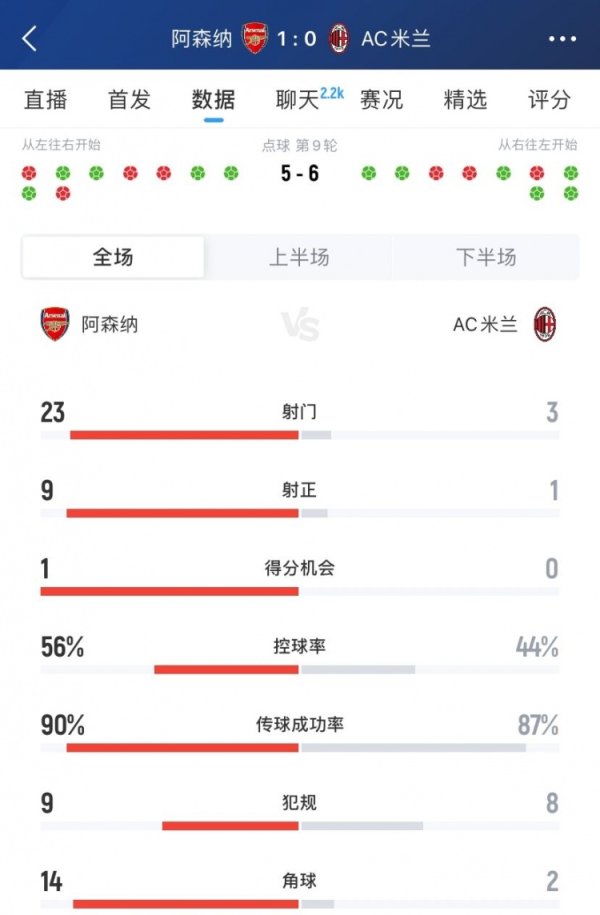Open the 聊天 tab with 2.2k count
The height and width of the screenshot is (915, 600).
point(297,99)
